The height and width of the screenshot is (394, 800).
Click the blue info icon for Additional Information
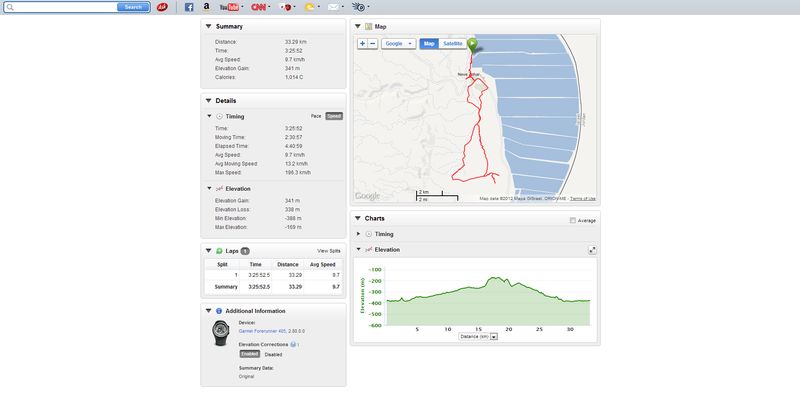pyautogui.click(x=219, y=311)
